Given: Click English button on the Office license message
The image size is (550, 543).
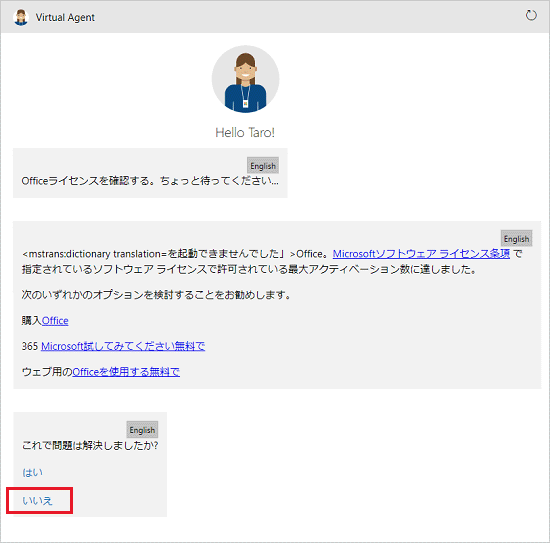Looking at the screenshot, I should click(263, 166).
